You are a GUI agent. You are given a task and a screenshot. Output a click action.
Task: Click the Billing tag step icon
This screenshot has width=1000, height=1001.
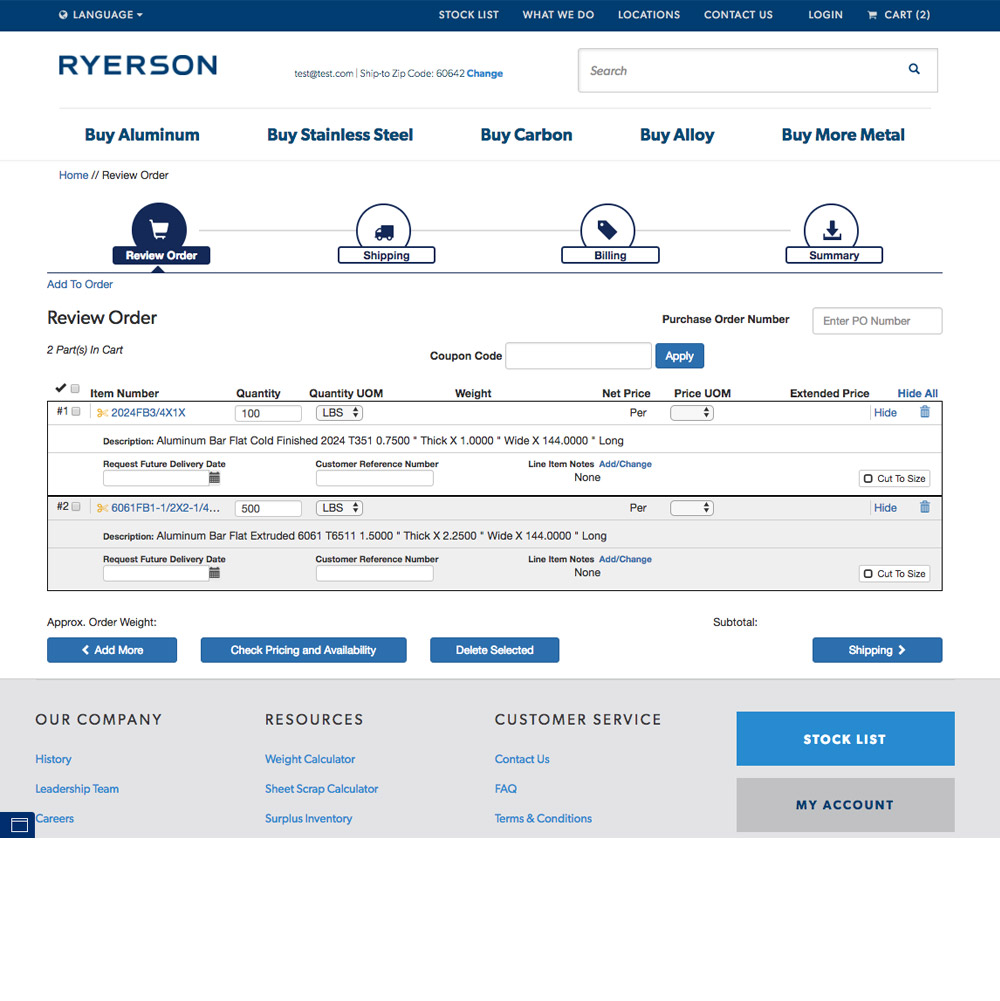607,230
